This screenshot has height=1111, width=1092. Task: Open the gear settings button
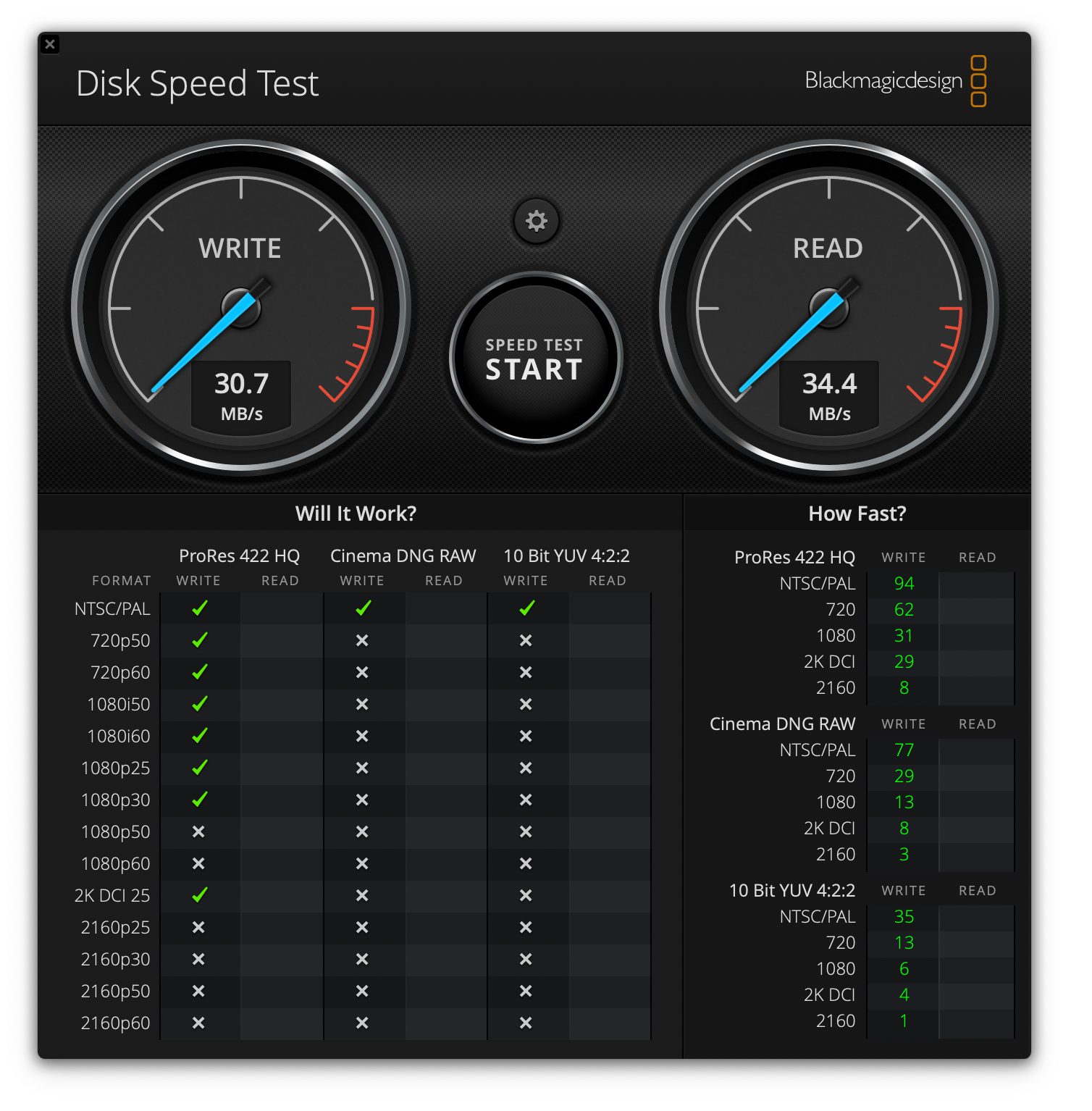pos(536,221)
